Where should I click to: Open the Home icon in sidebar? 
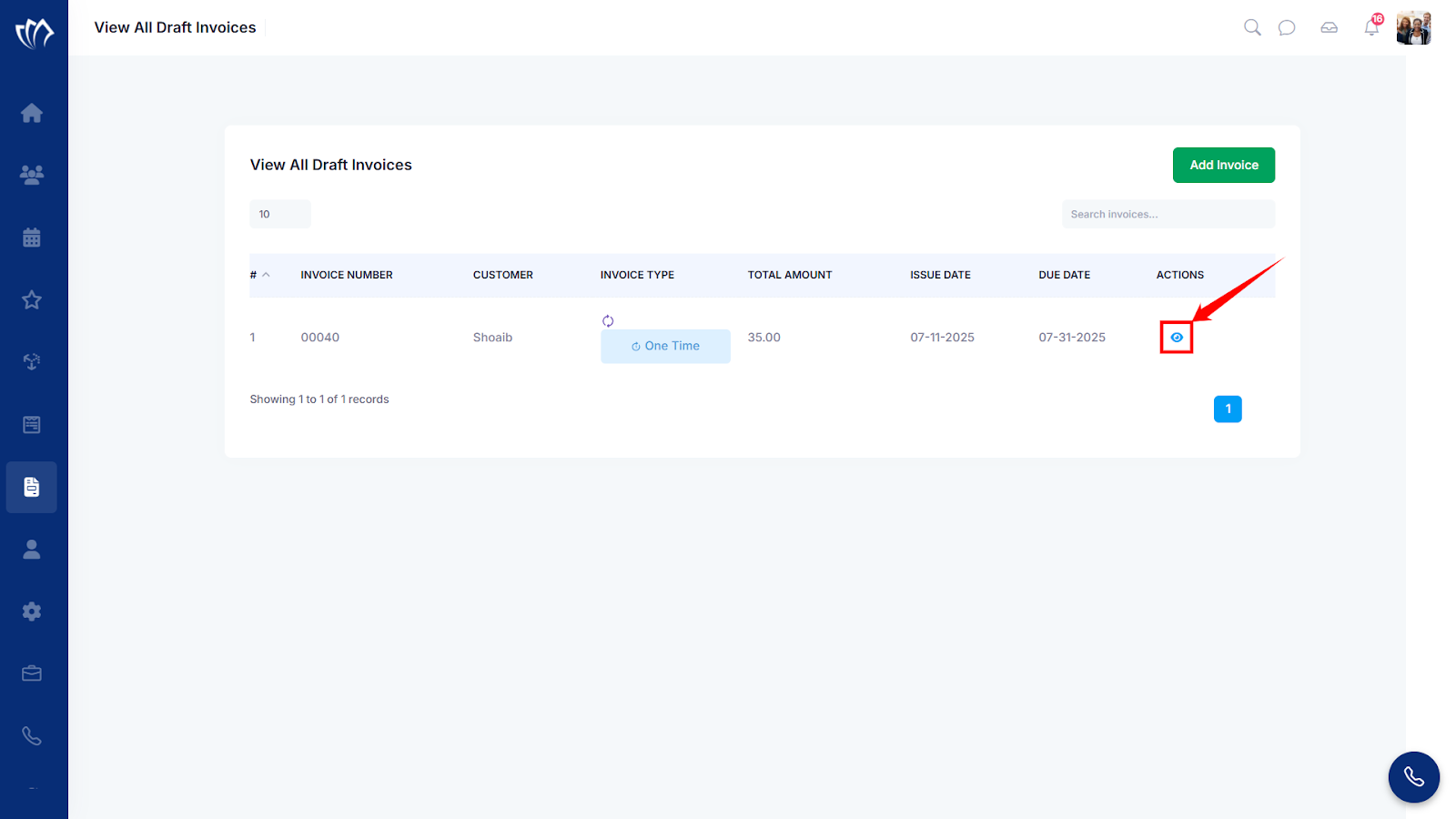32,113
